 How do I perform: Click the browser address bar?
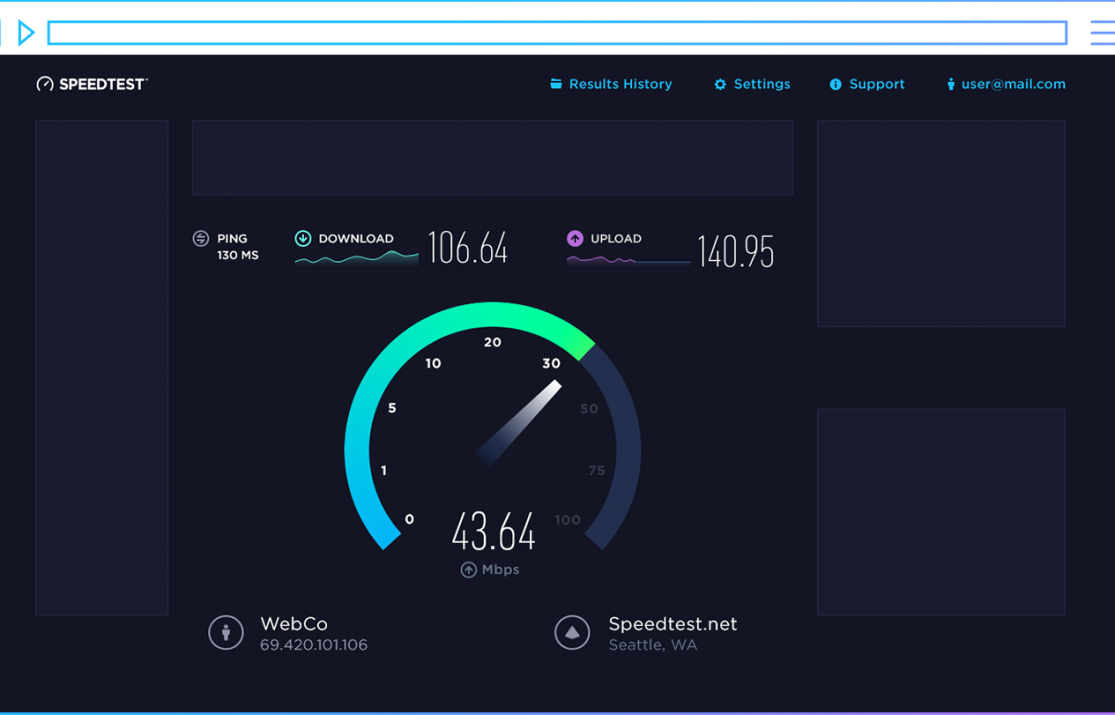(x=557, y=33)
